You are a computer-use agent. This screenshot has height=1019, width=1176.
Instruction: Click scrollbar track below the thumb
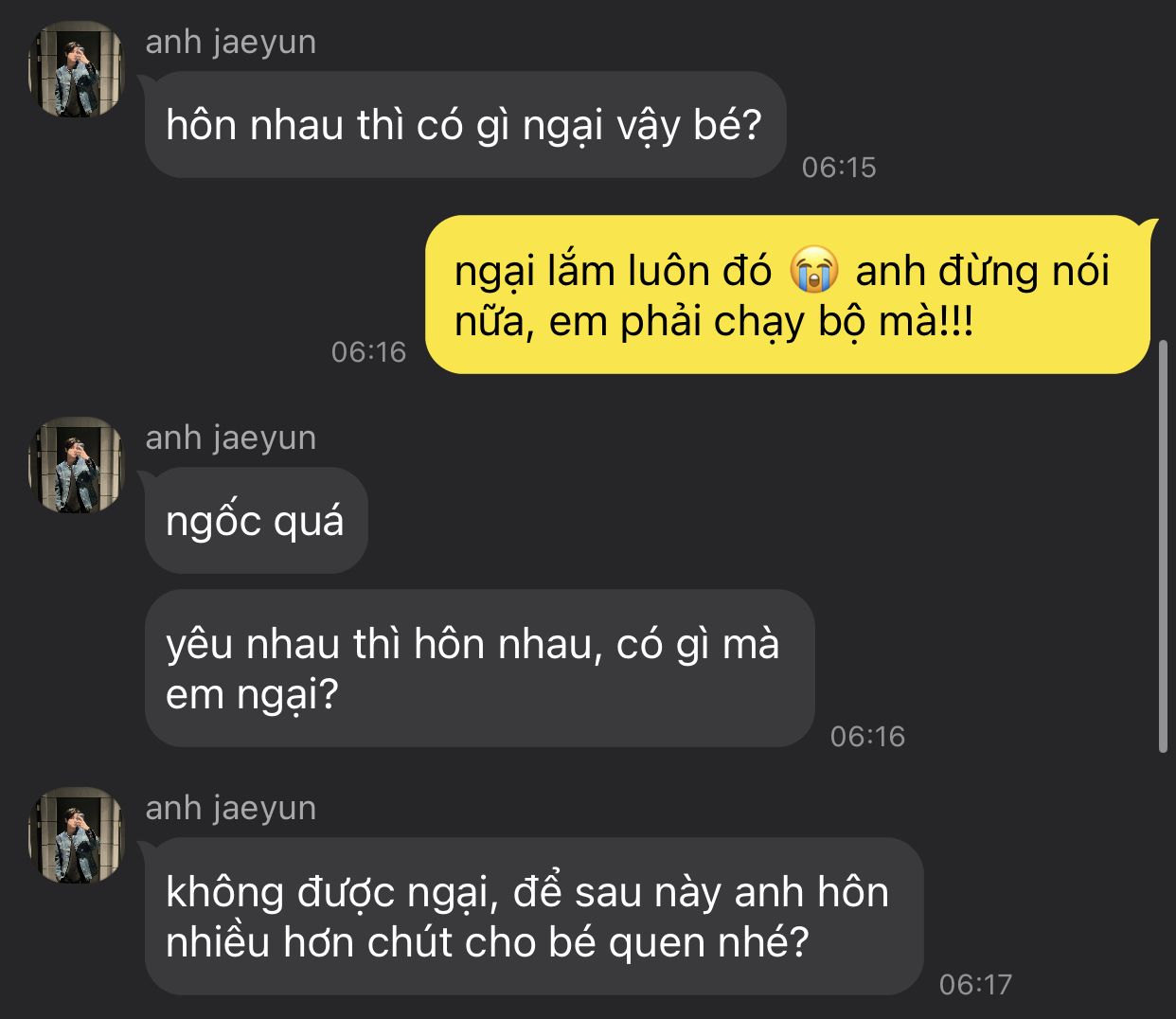coord(1164,885)
